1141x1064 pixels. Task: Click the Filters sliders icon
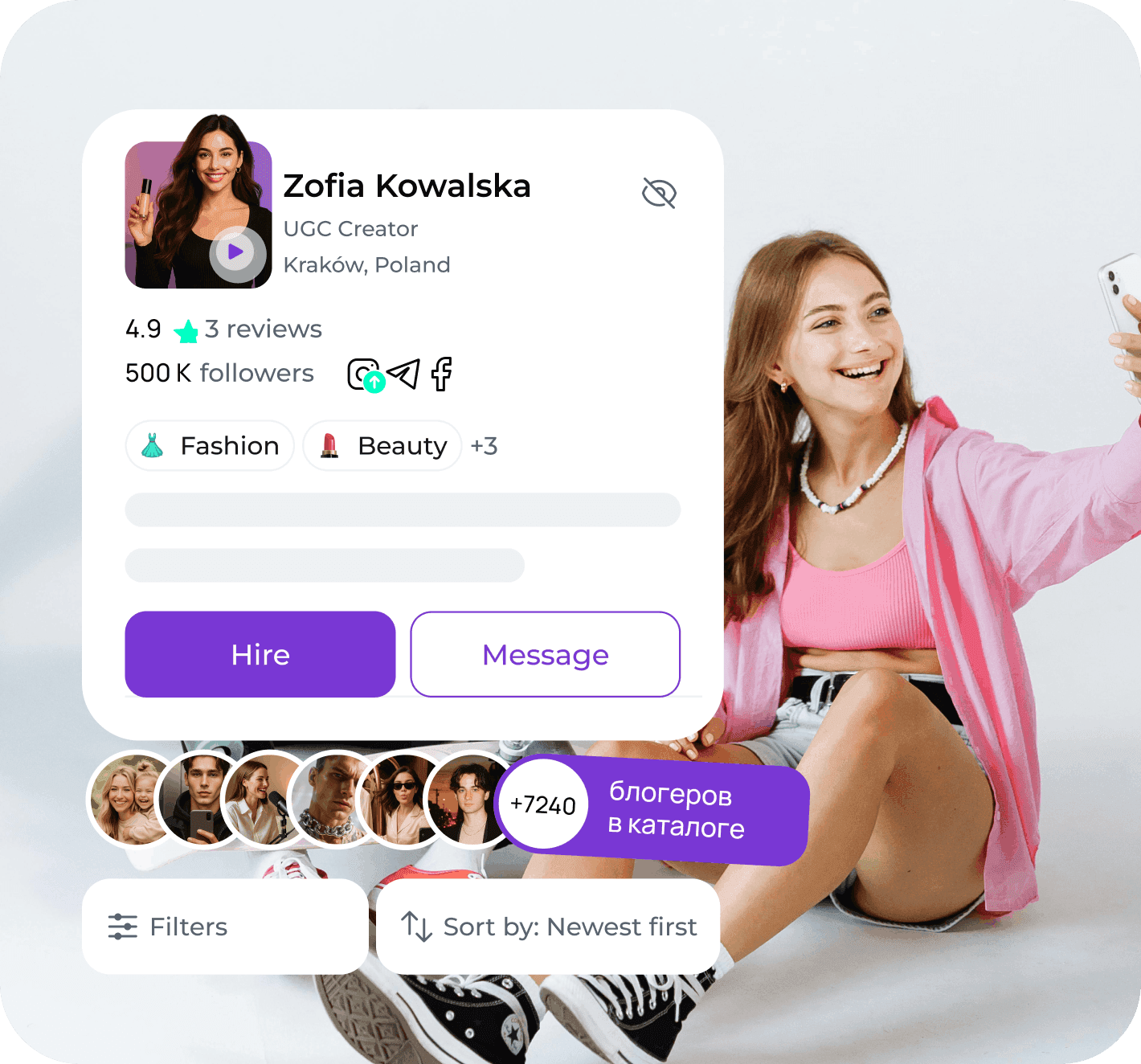tap(123, 927)
